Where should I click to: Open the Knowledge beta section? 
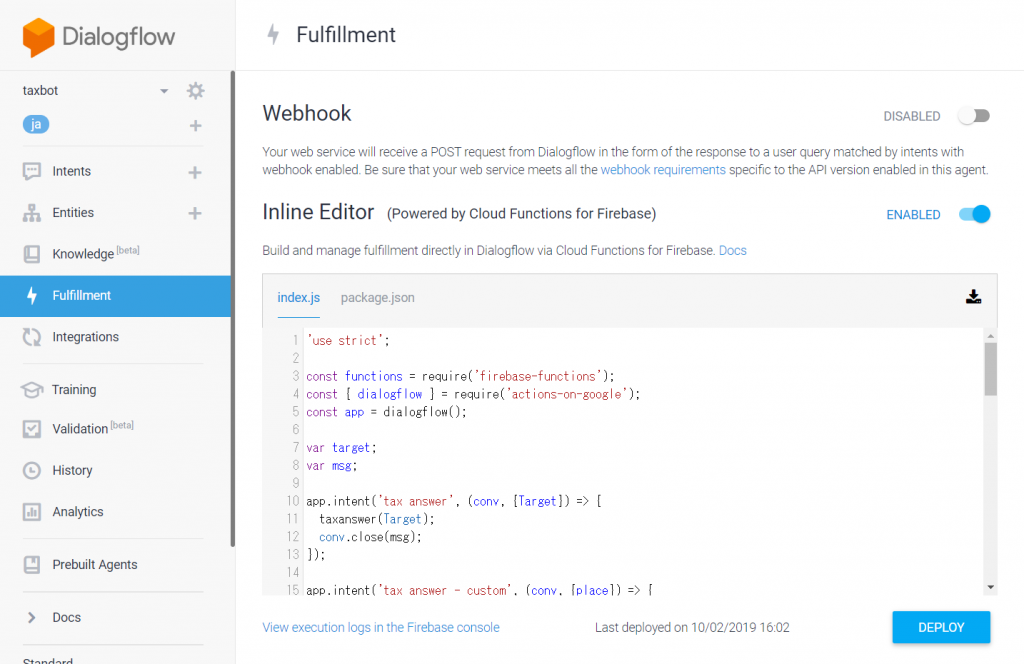[84, 253]
